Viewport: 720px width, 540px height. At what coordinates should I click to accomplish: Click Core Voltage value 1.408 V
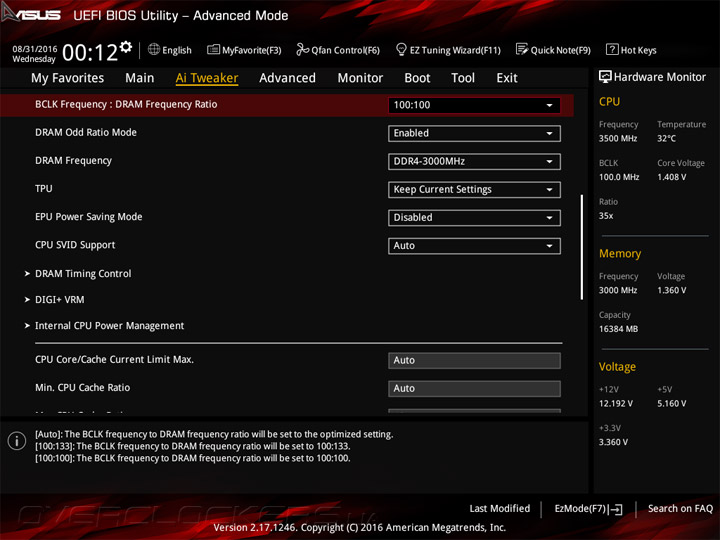coord(671,177)
